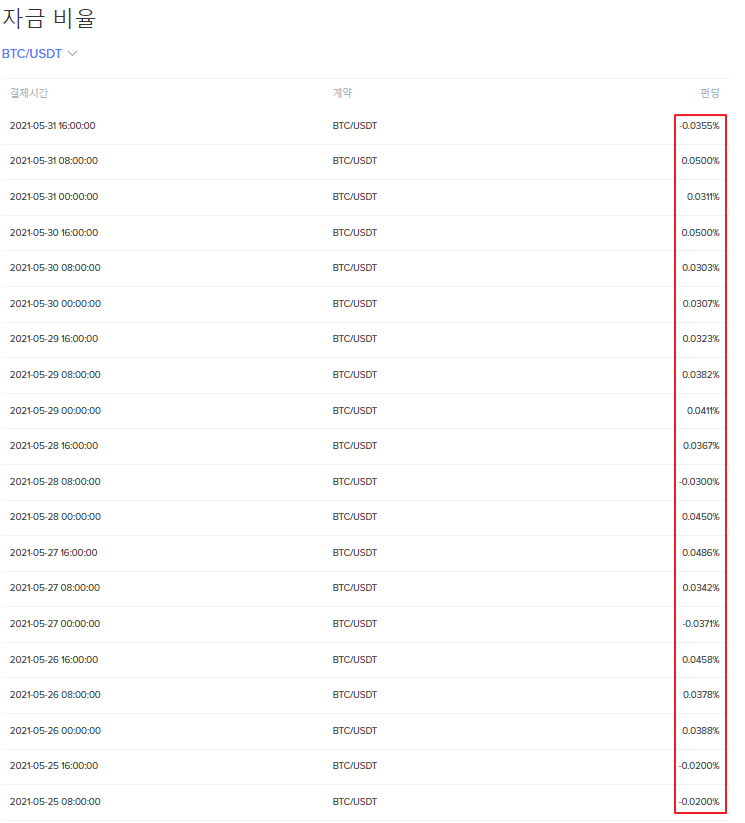This screenshot has height=823, width=745.
Task: Click the -0.0371% funding rate value
Action: (x=701, y=624)
